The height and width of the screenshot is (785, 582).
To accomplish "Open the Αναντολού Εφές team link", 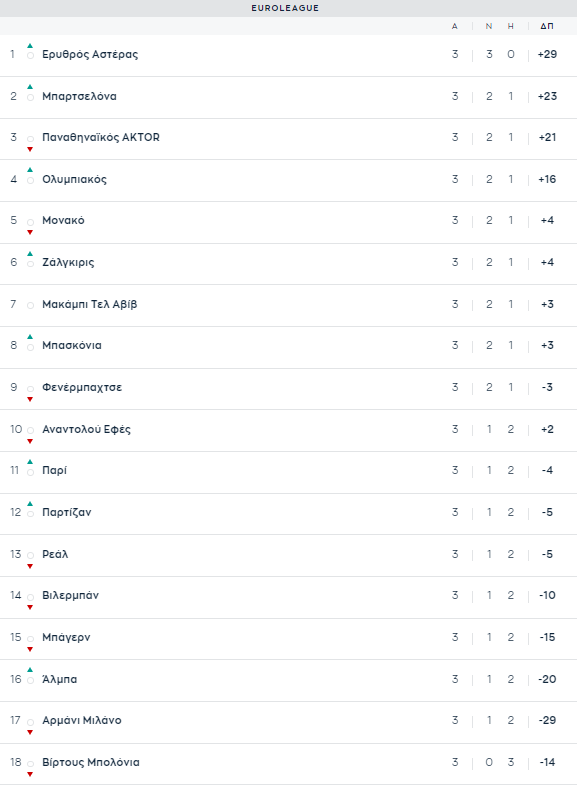I will pyautogui.click(x=86, y=430).
